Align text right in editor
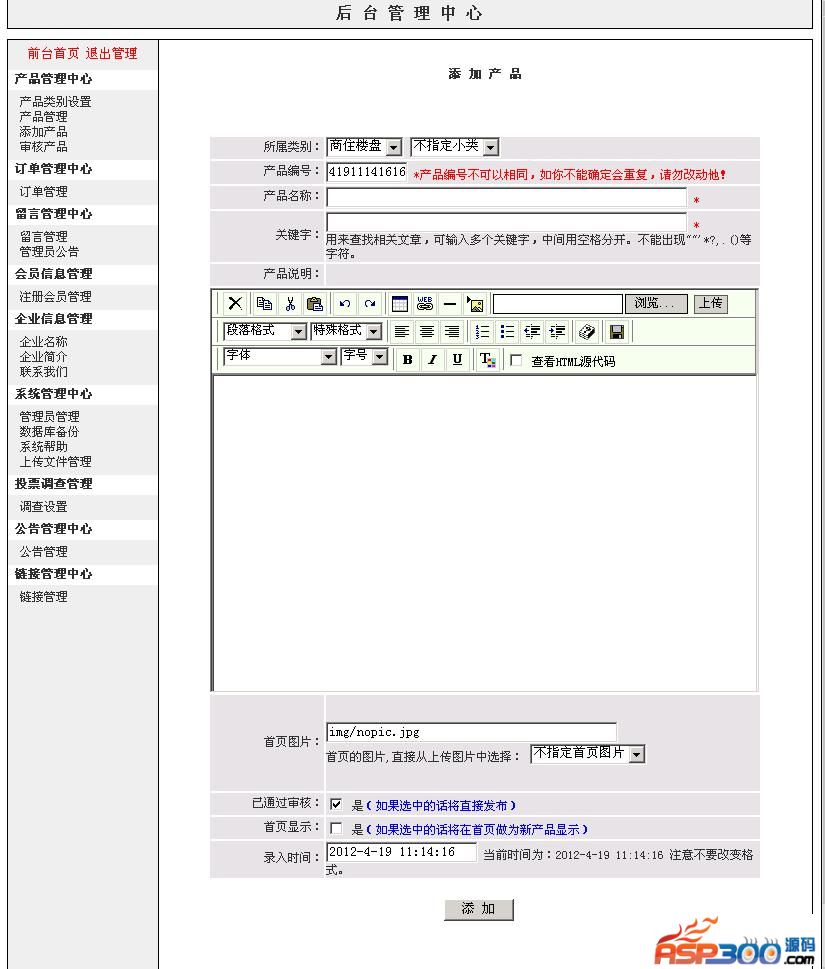Screen dimensions: 825x969 (452, 332)
